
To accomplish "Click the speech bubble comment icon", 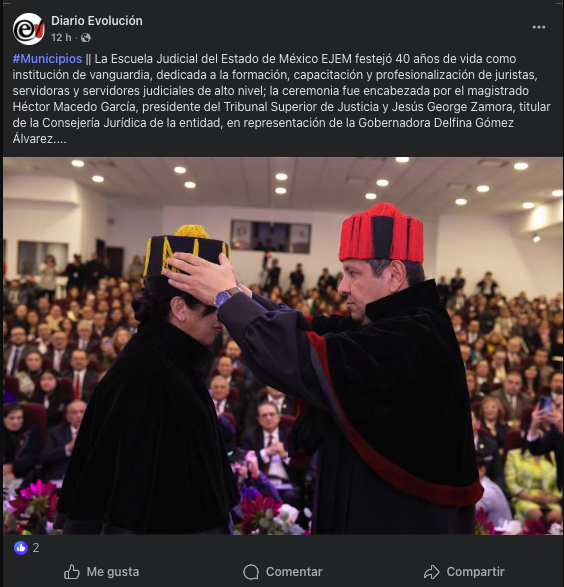I will pyautogui.click(x=251, y=572).
